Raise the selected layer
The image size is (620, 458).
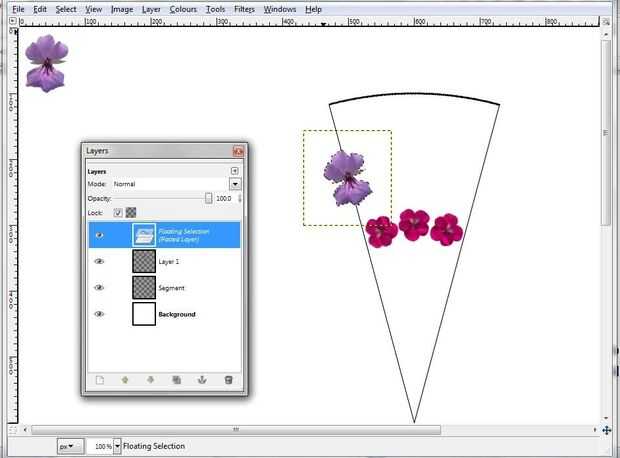click(x=125, y=380)
